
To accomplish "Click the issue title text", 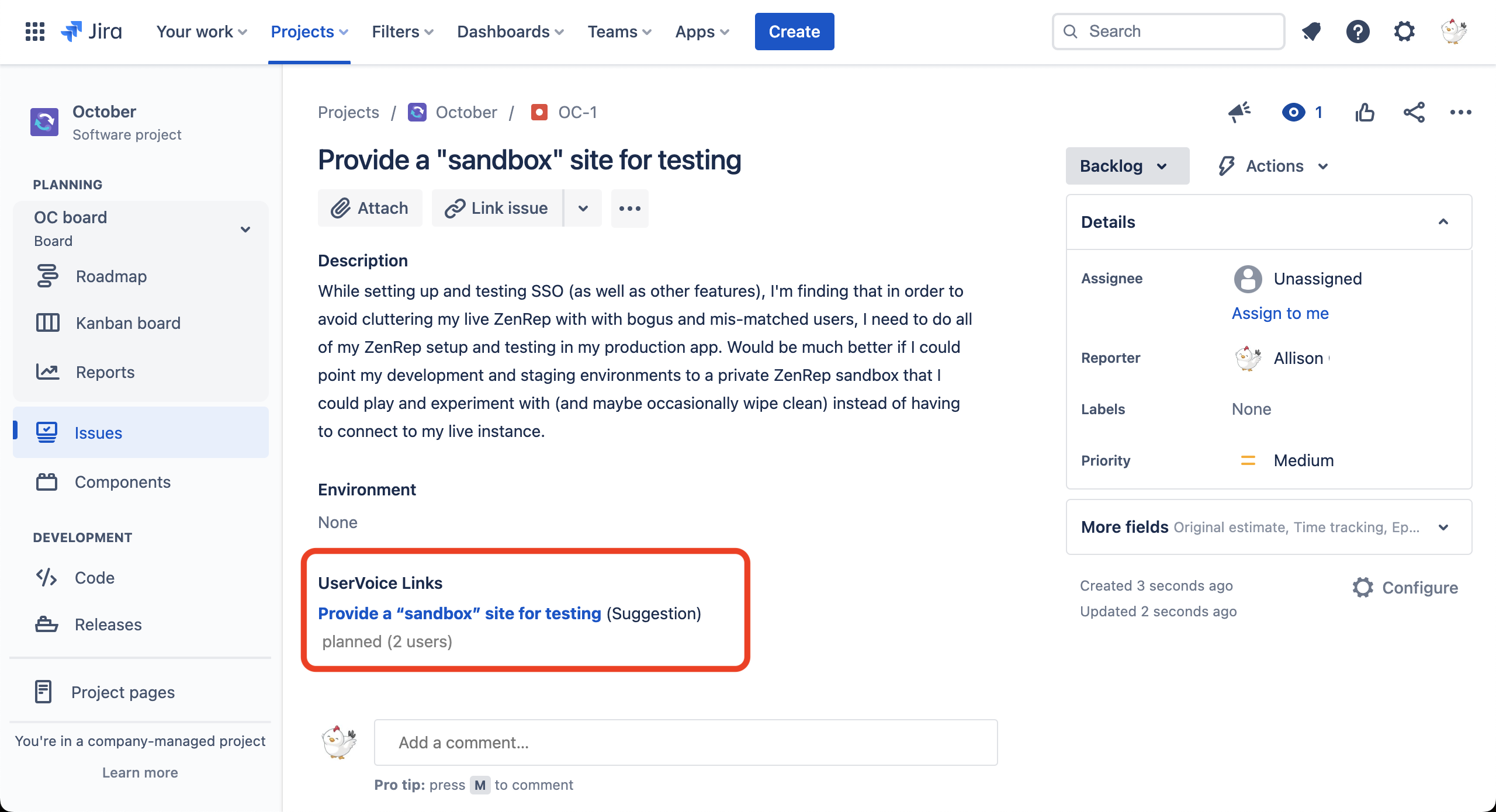I will (x=529, y=160).
